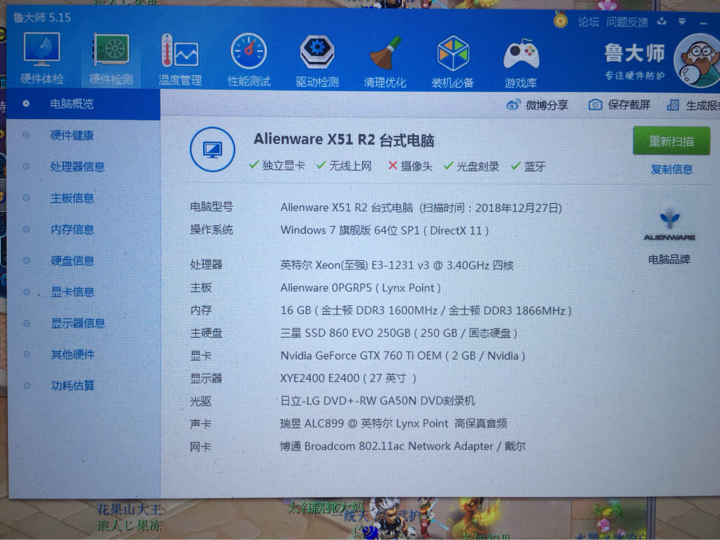Select the 硬件检测 hardware detection icon

pos(110,57)
